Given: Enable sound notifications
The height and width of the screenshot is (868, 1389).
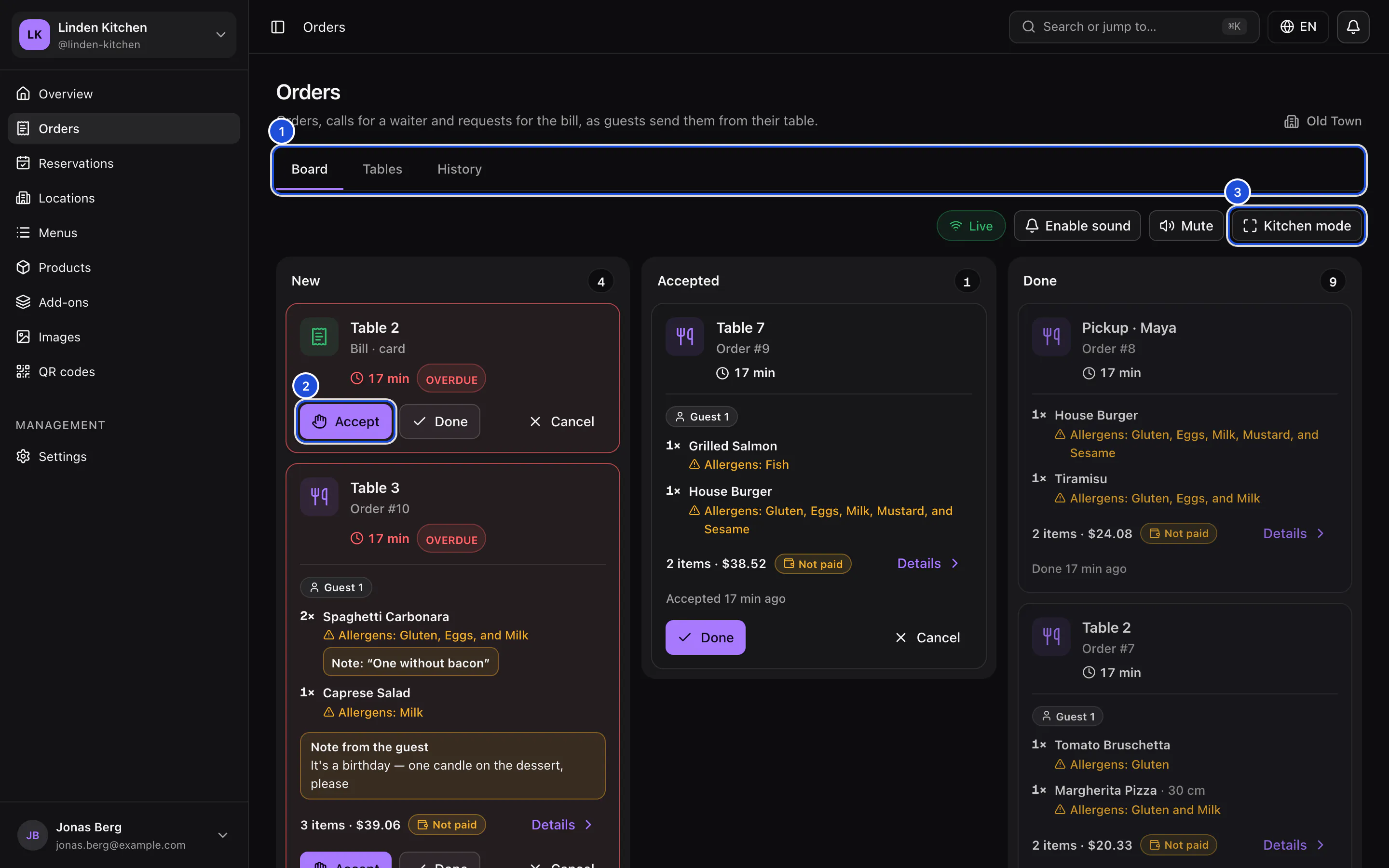Looking at the screenshot, I should 1077,226.
